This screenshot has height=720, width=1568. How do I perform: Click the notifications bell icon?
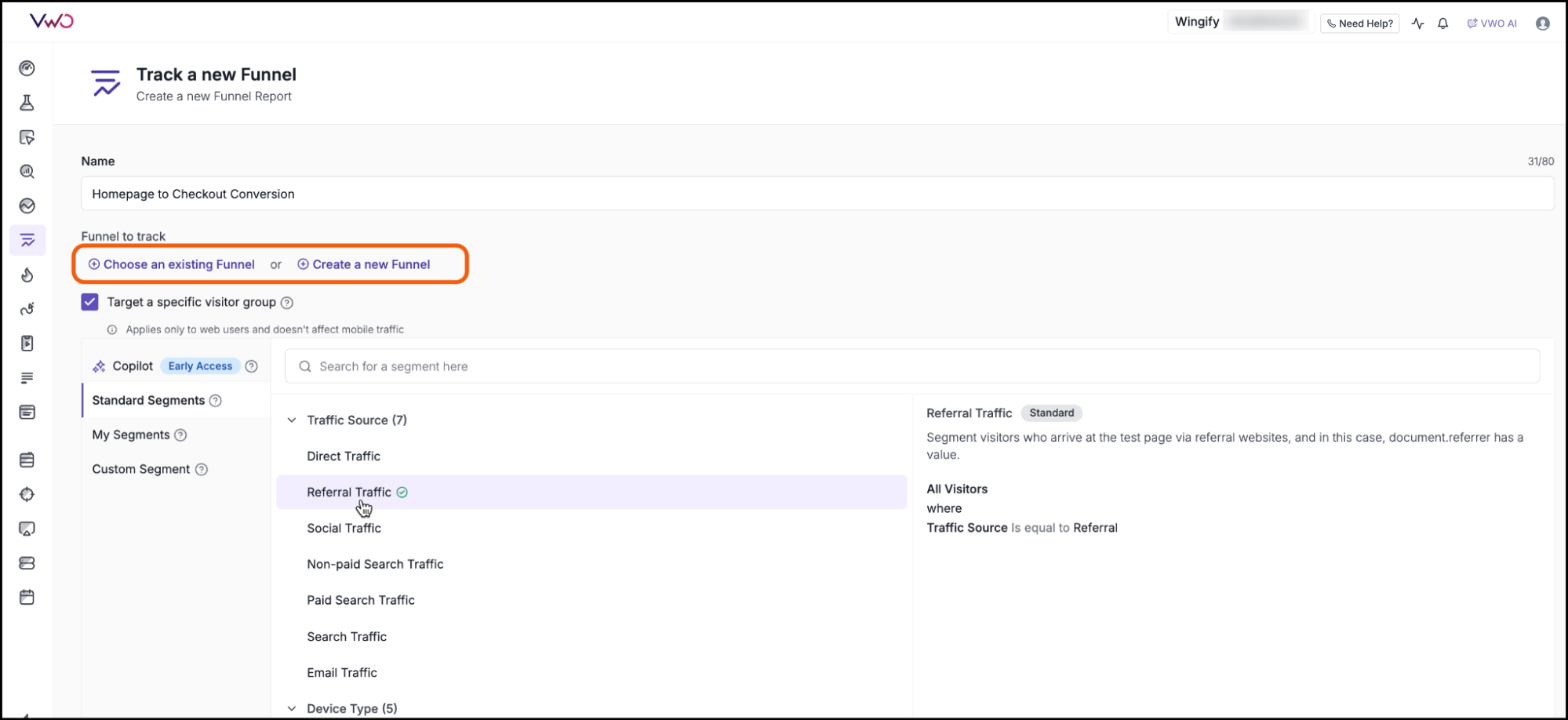click(1442, 24)
